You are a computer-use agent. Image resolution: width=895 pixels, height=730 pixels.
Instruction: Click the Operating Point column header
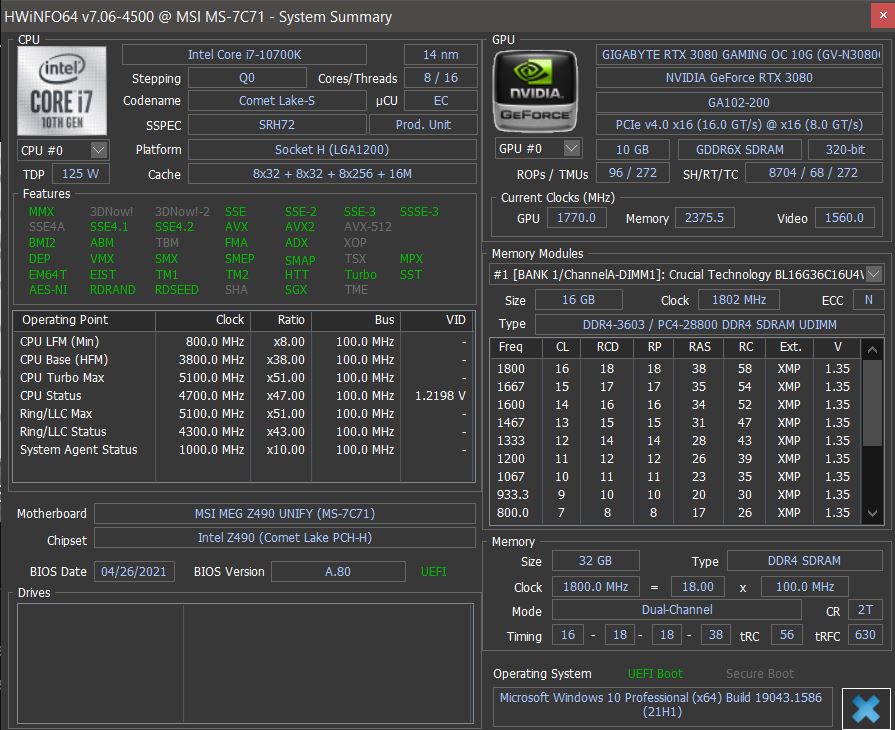click(84, 320)
